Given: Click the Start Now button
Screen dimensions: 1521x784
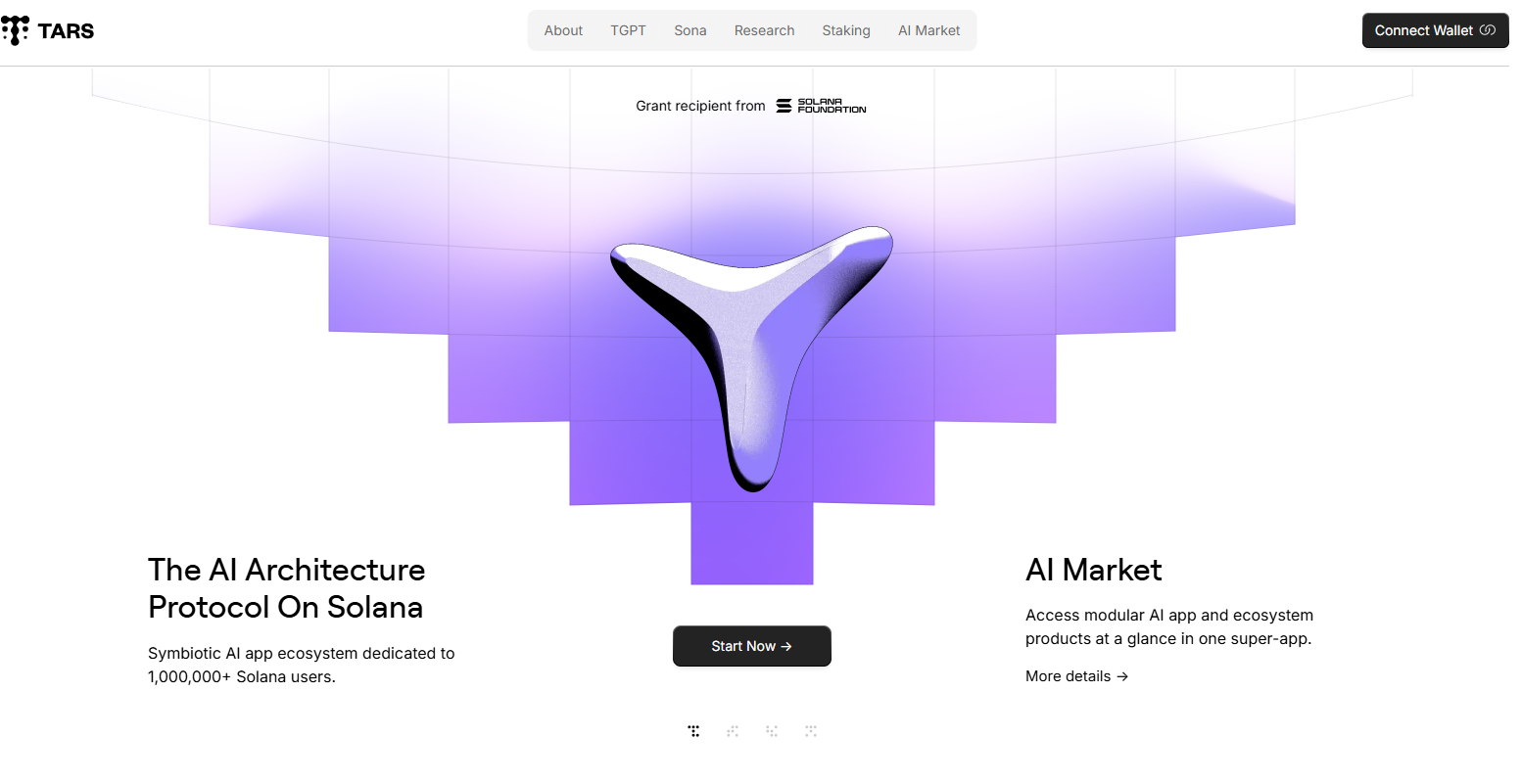Looking at the screenshot, I should [x=752, y=646].
